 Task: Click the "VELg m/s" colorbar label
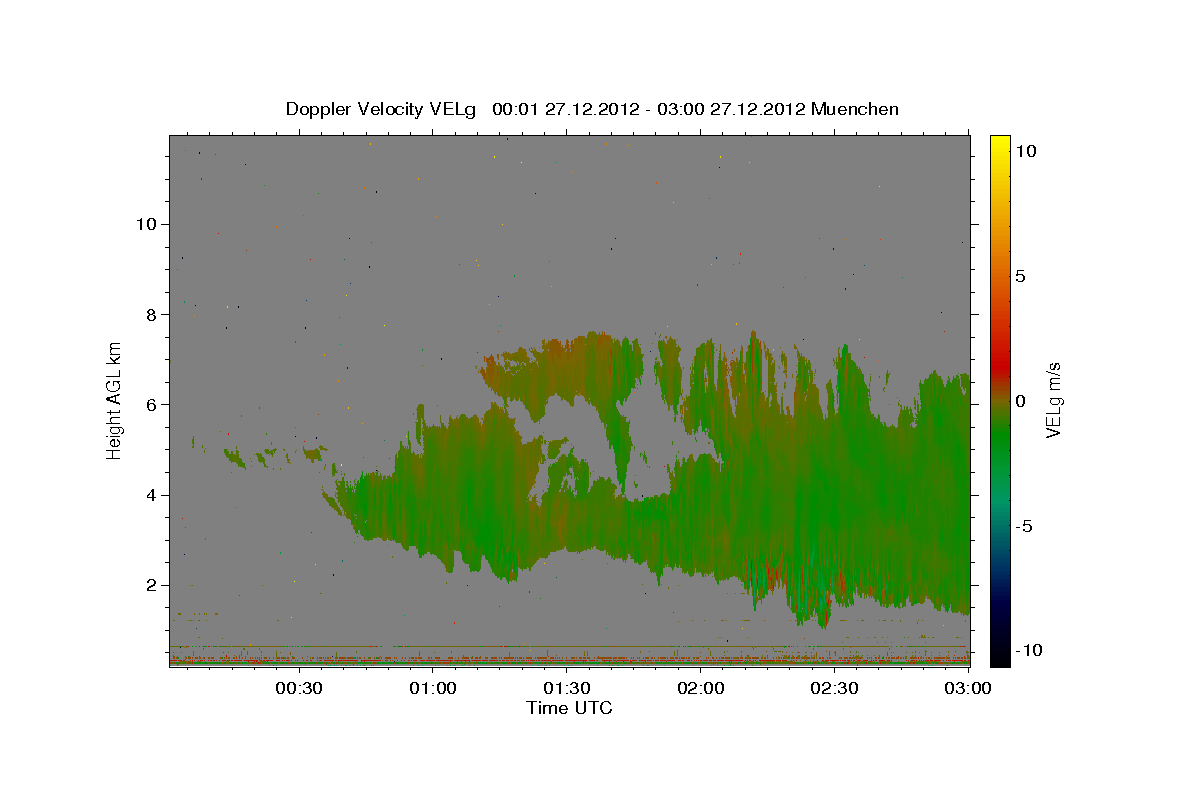pos(1053,400)
